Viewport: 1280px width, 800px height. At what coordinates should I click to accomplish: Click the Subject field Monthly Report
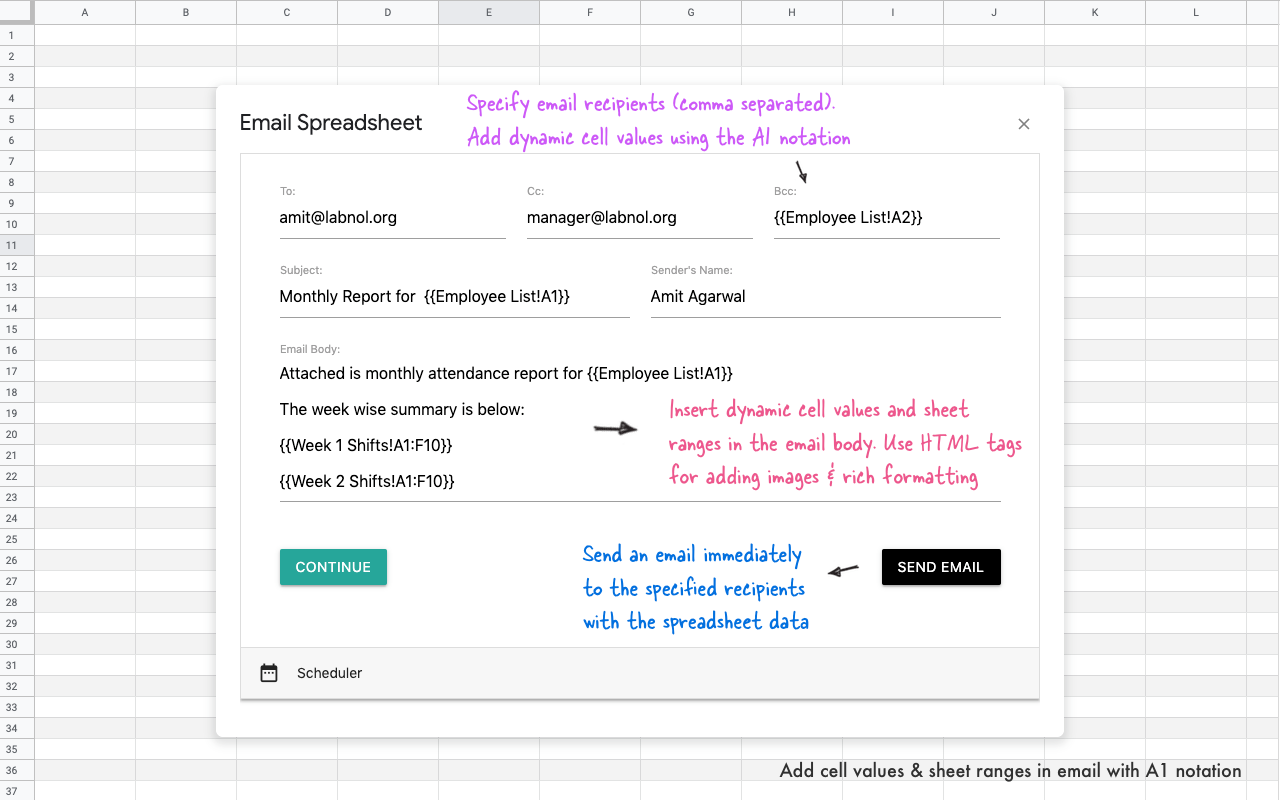(455, 296)
